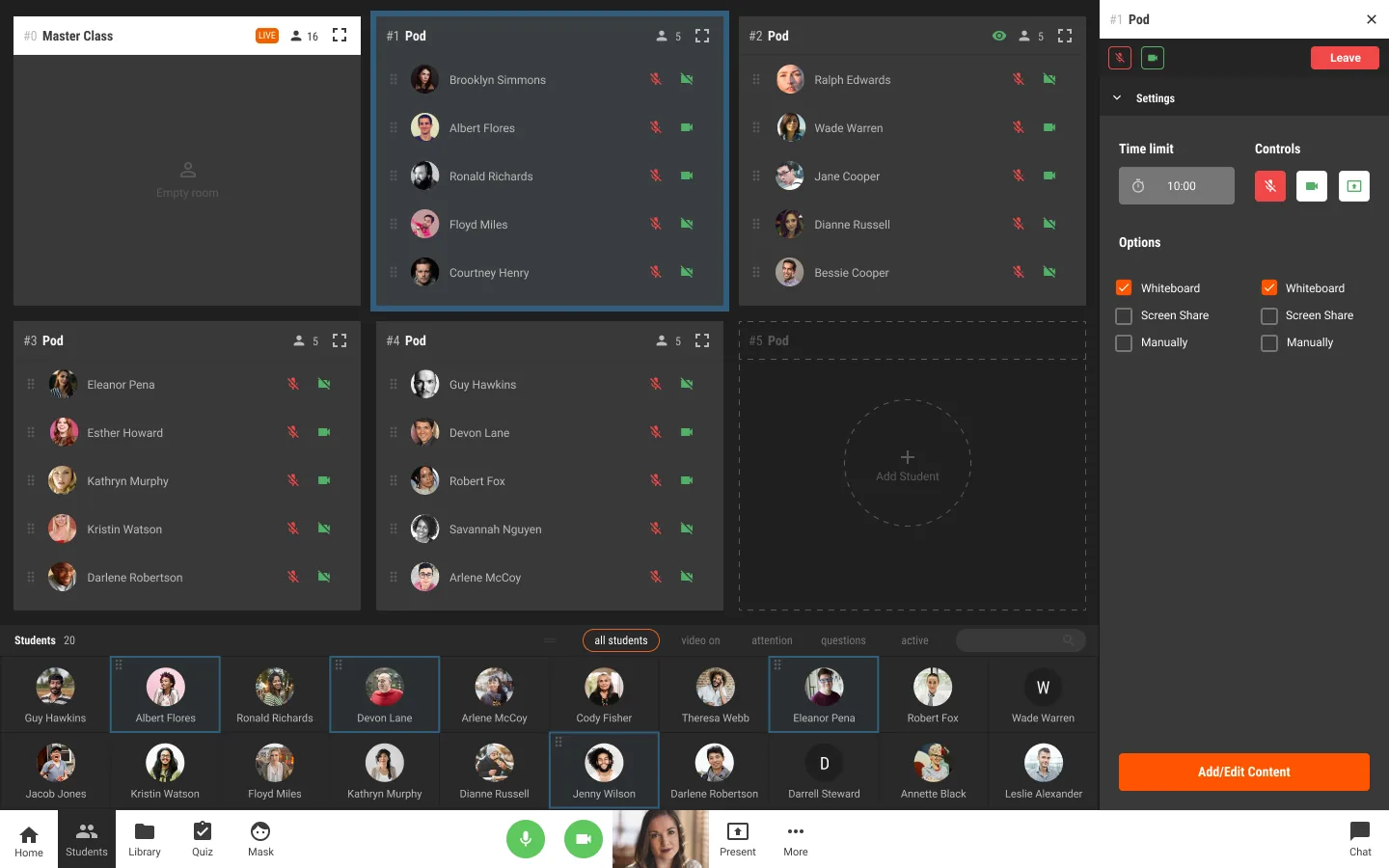Viewport: 1389px width, 868px height.
Task: Uncheck the second Whiteboard option
Action: point(1269,287)
